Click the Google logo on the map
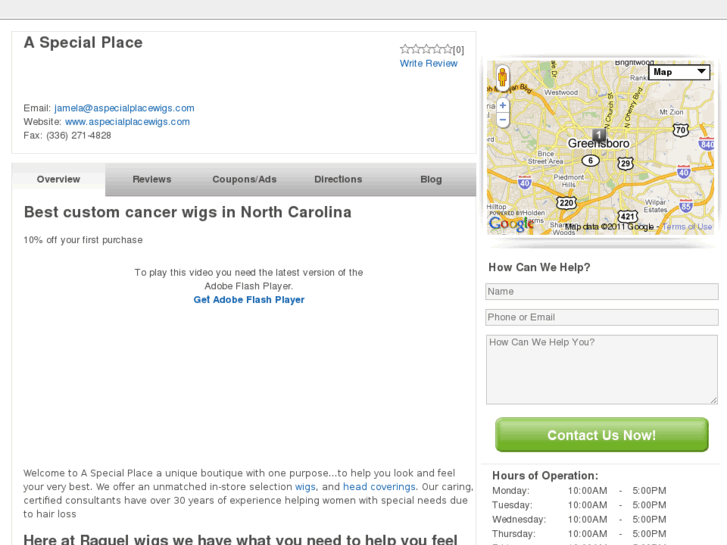Image resolution: width=727 pixels, height=545 pixels. 511,224
